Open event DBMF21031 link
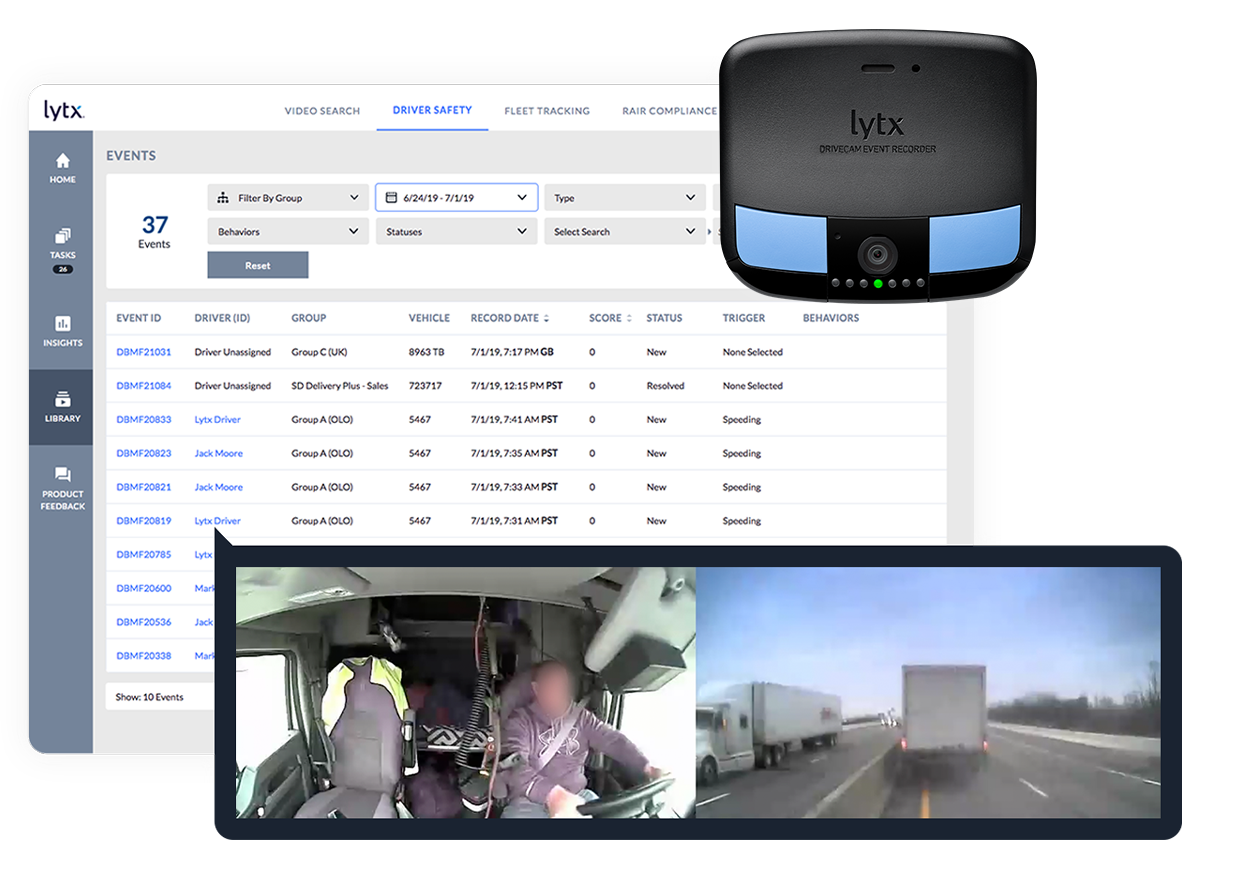Viewport: 1250px width, 895px height. coord(143,352)
